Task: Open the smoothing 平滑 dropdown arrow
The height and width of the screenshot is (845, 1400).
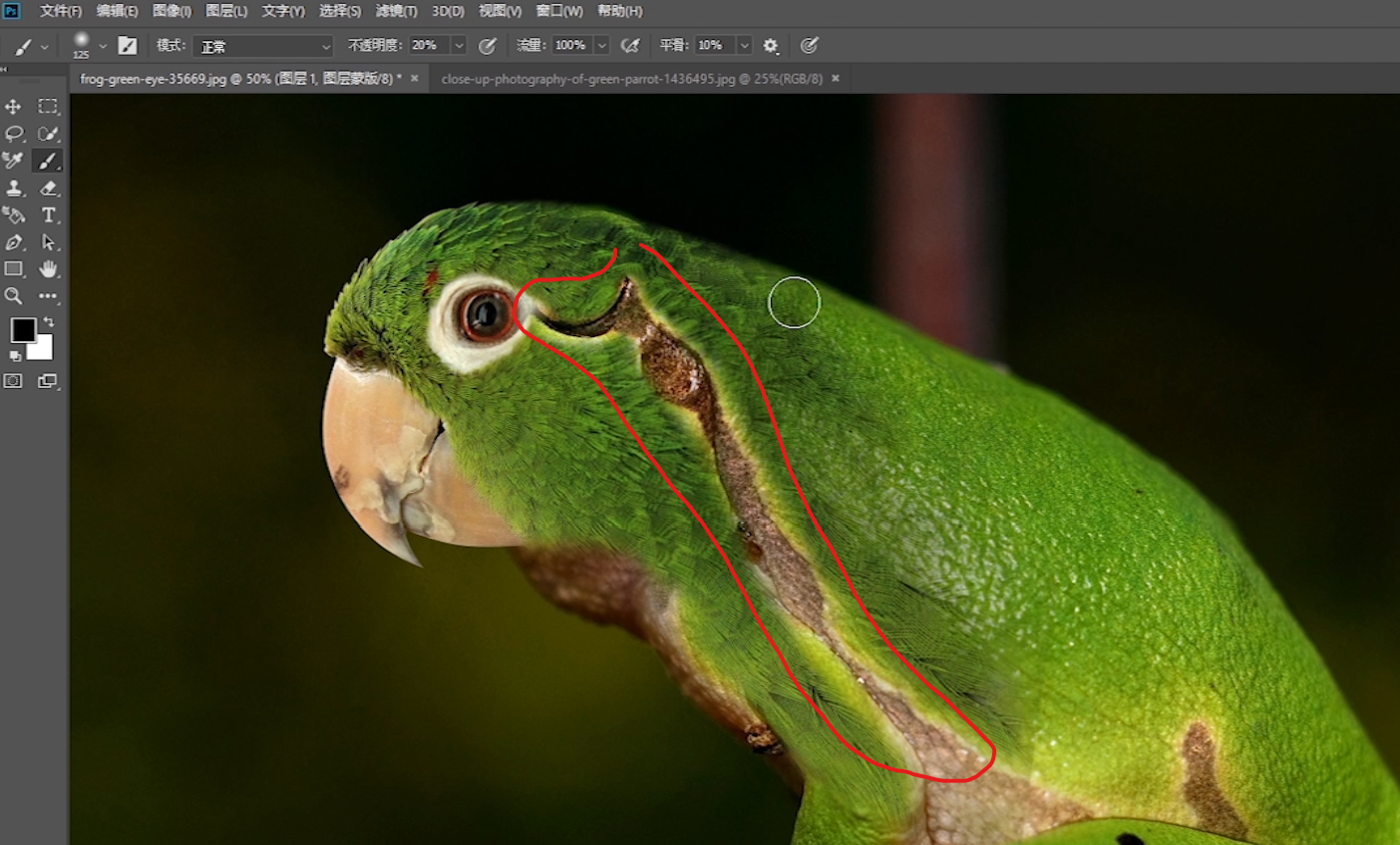Action: click(744, 46)
